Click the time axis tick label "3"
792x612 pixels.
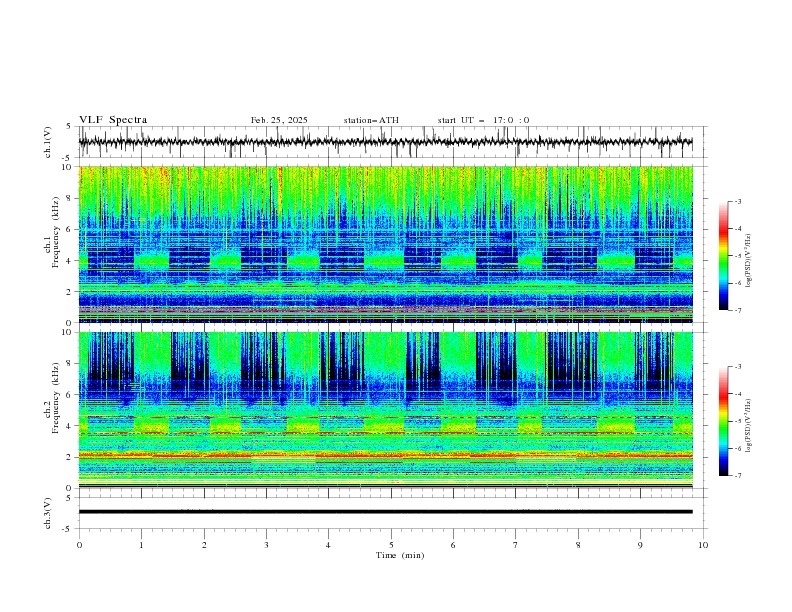point(266,545)
